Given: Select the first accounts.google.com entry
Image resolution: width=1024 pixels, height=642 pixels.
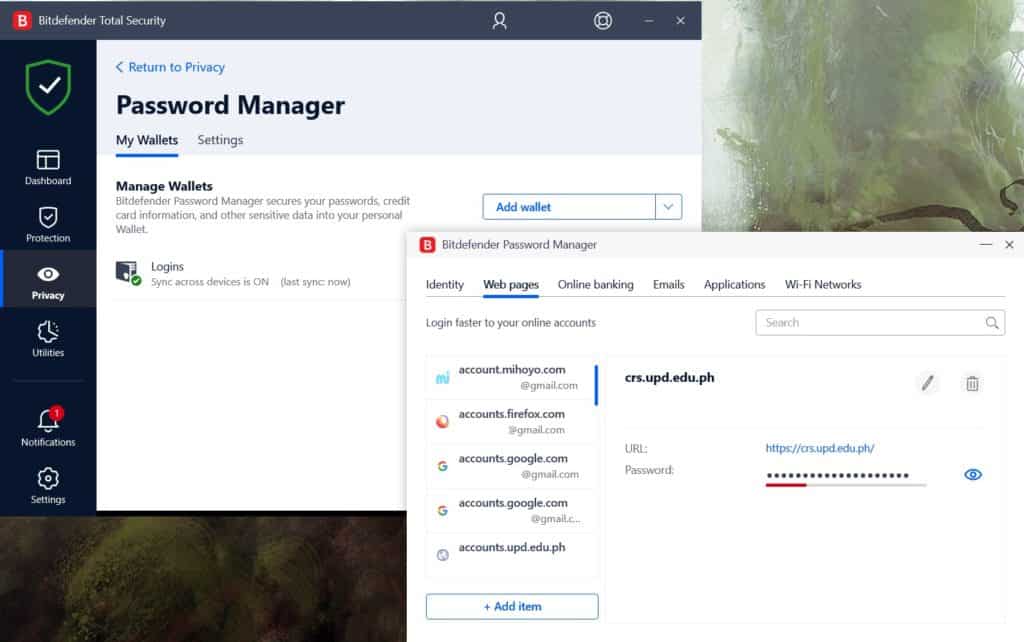Looking at the screenshot, I should pyautogui.click(x=511, y=466).
